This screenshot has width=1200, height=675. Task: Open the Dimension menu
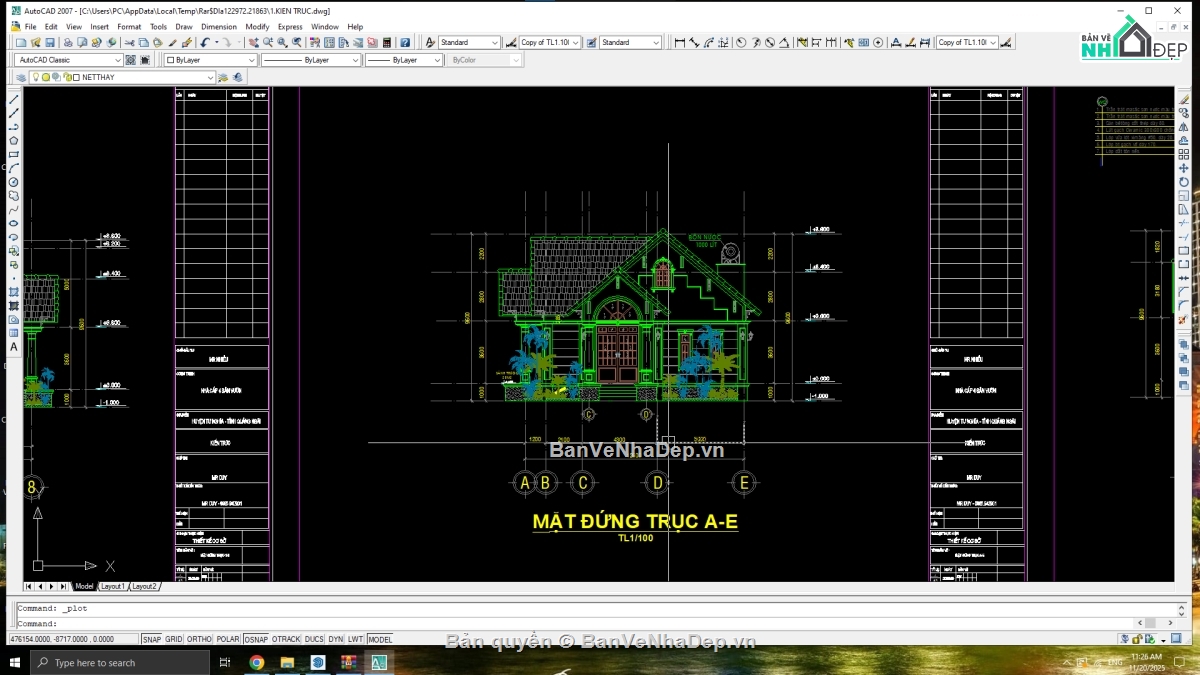tap(219, 27)
